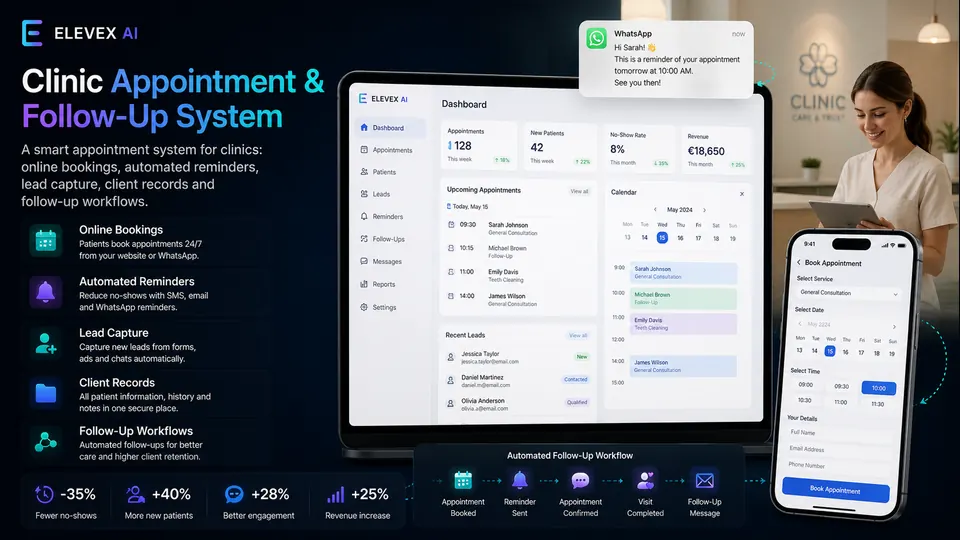Go to next month in dashboard calendar
The height and width of the screenshot is (540, 960).
705,209
